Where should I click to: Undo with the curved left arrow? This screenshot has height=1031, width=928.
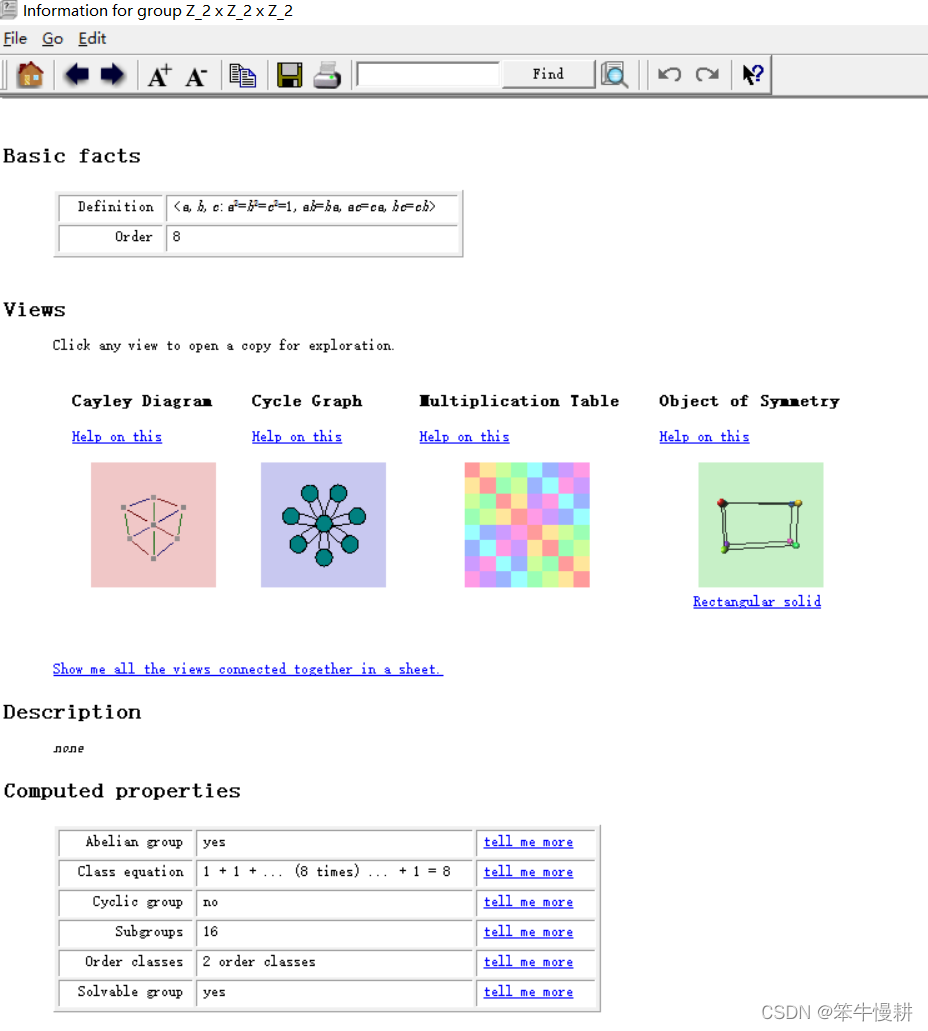pos(670,74)
